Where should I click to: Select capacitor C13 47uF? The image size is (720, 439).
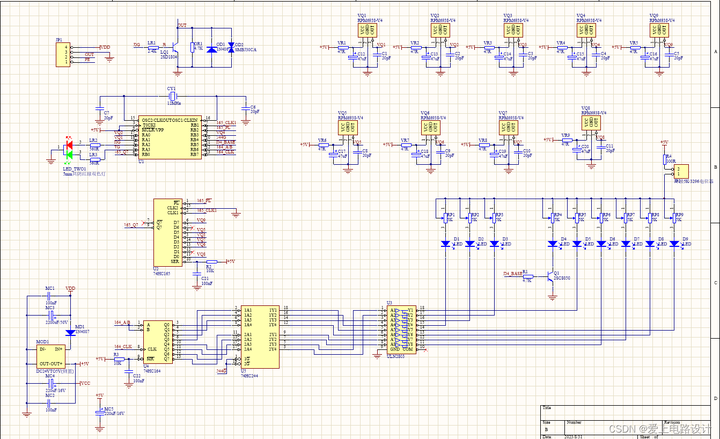coord(426,57)
